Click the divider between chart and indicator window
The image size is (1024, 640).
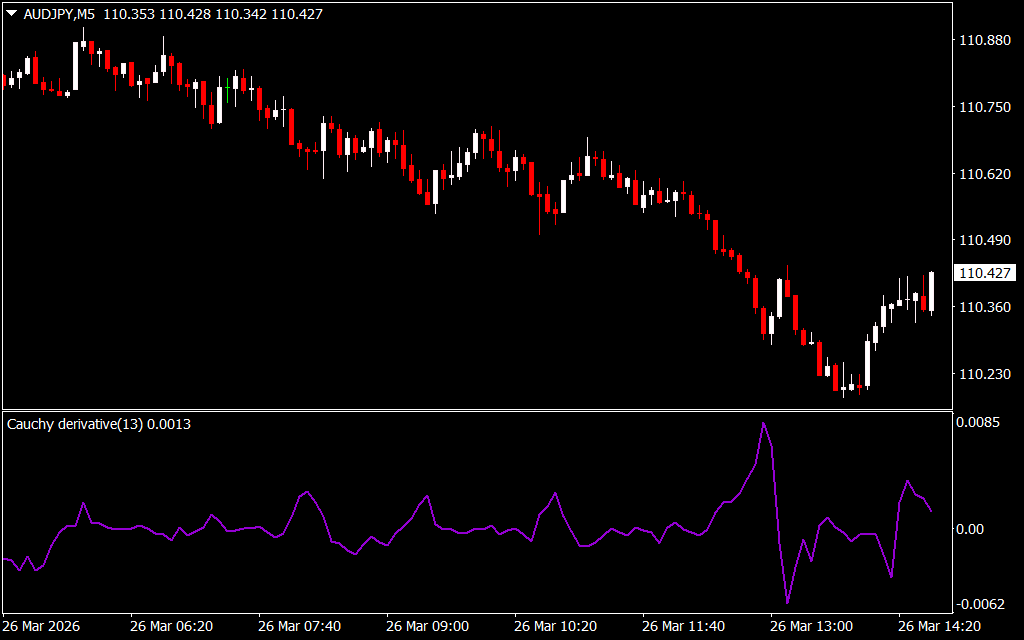[476, 410]
